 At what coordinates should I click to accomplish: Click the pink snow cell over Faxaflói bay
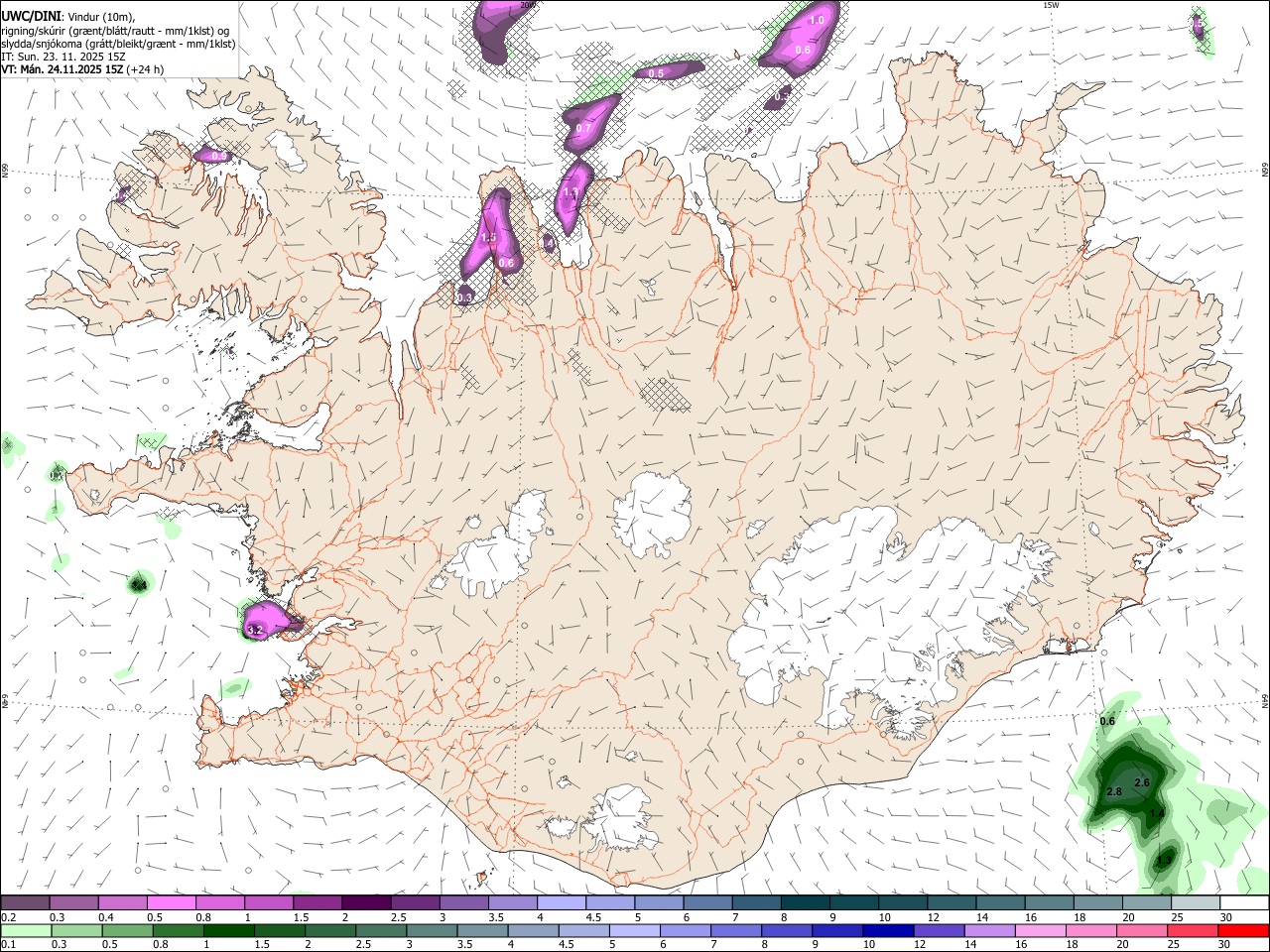point(271,622)
